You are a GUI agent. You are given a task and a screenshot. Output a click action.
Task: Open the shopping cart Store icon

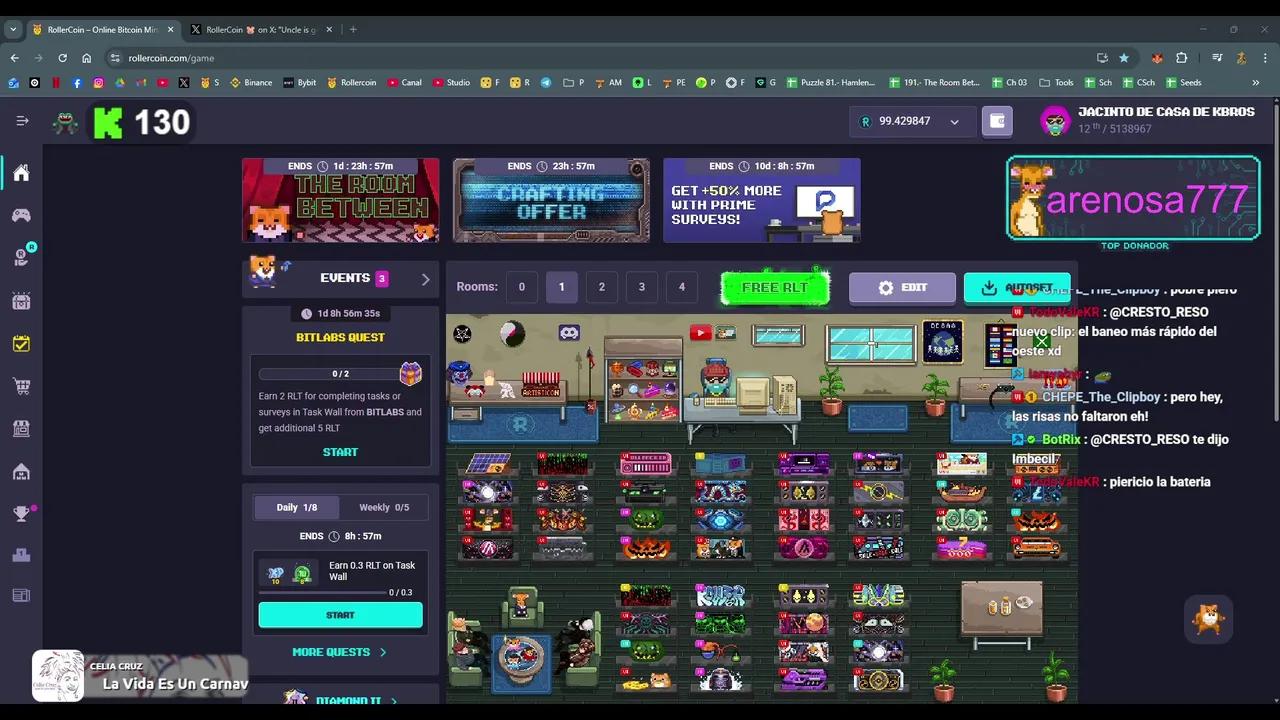tap(21, 386)
